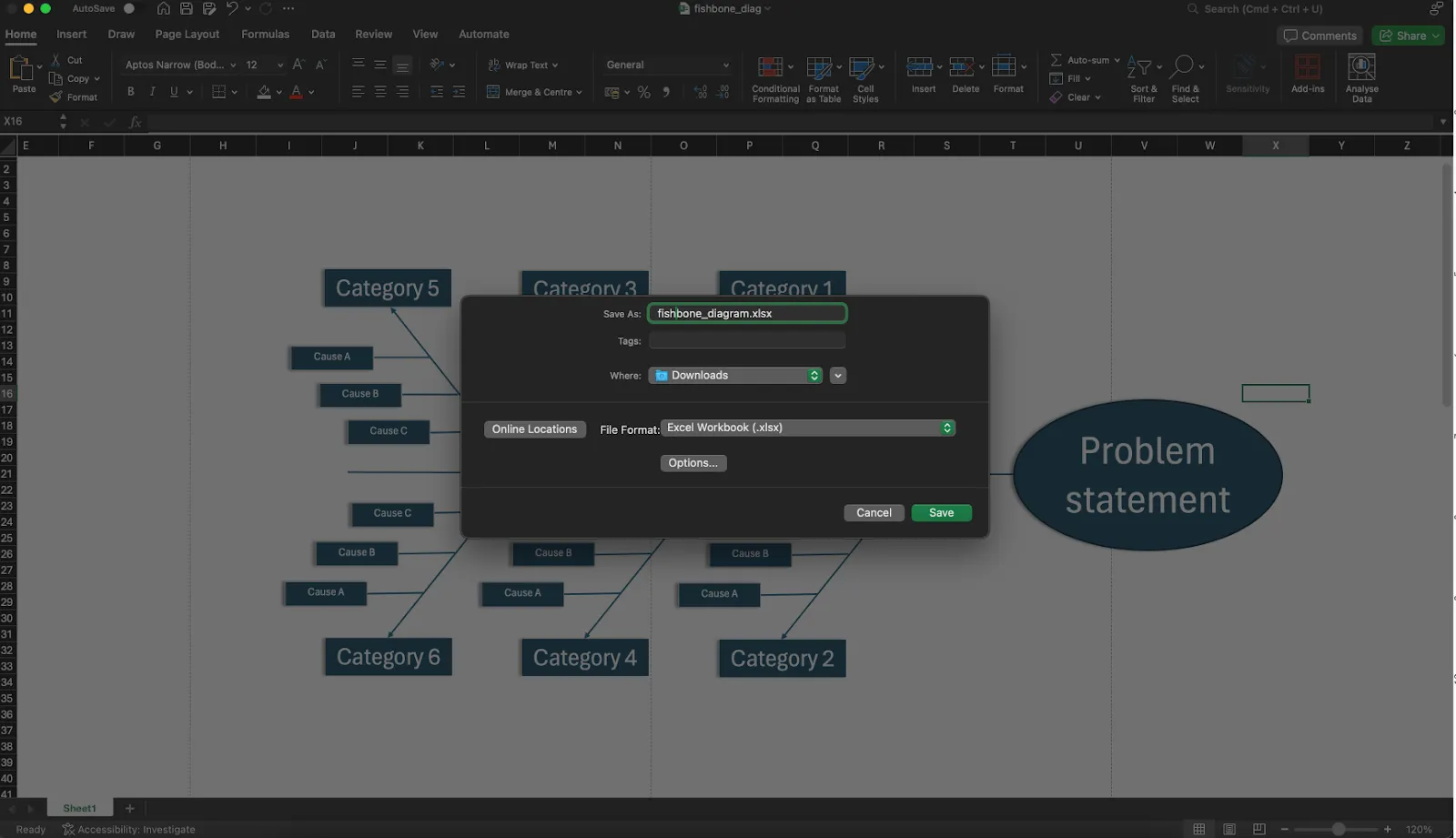Switch to the Page Layout tab
This screenshot has height=838, width=1456.
tap(187, 35)
